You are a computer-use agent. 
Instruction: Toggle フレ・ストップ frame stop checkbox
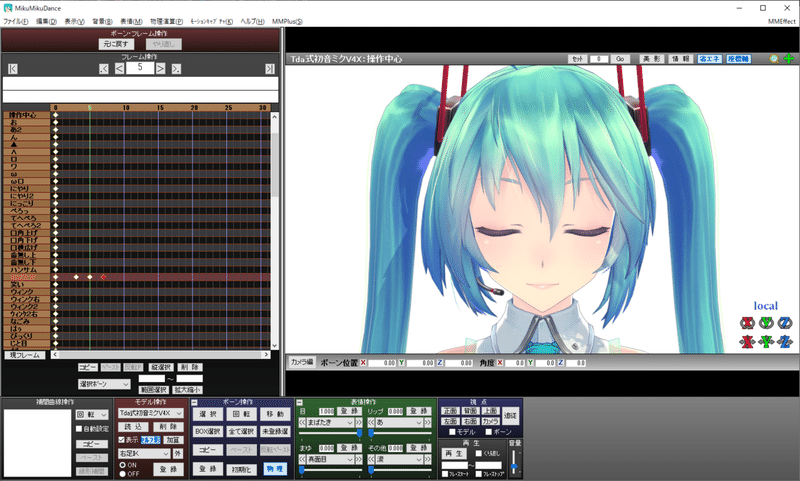(x=479, y=474)
